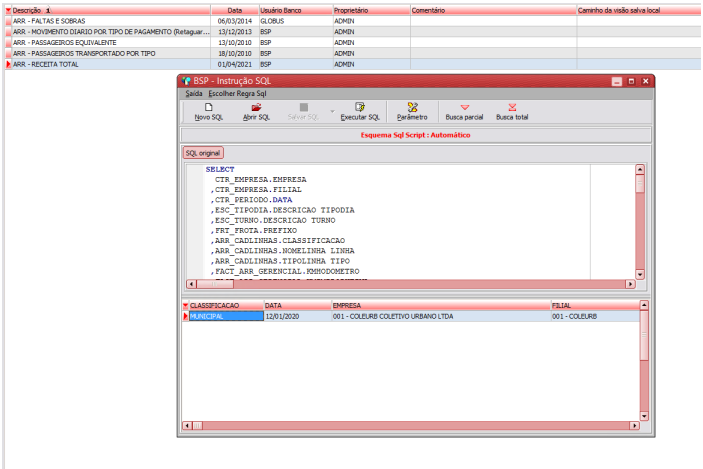Image resolution: width=703 pixels, height=469 pixels.
Task: Select the ARR - RECEITA TOTAL row
Action: [x=353, y=64]
